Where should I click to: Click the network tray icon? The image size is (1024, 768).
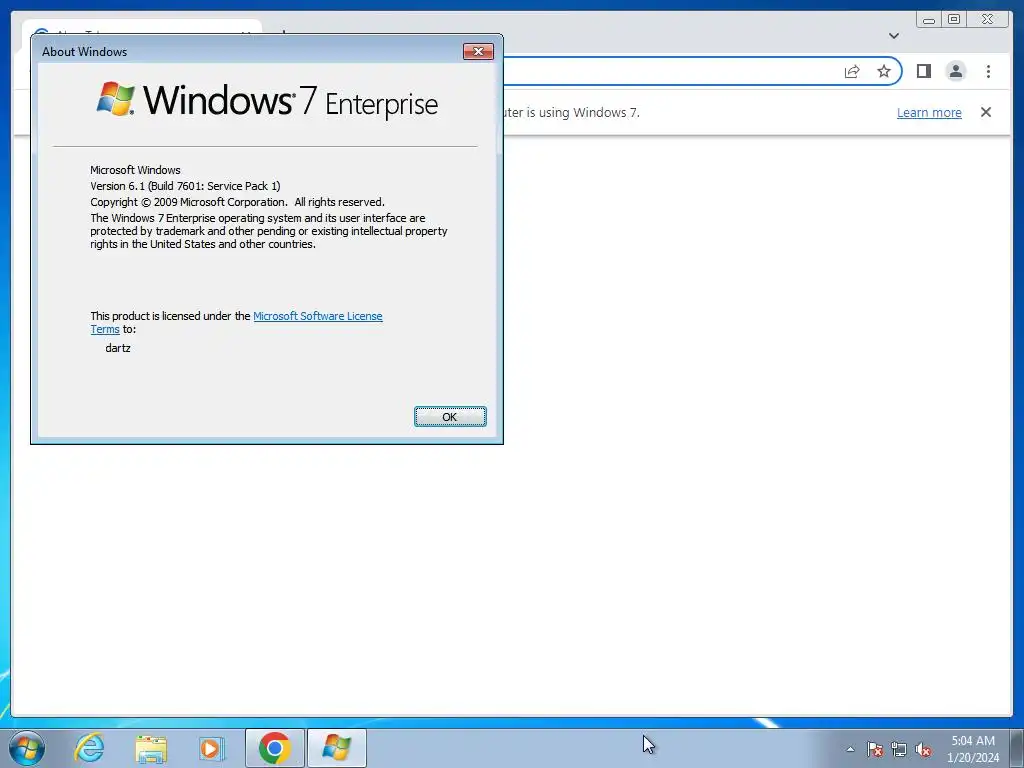click(899, 749)
